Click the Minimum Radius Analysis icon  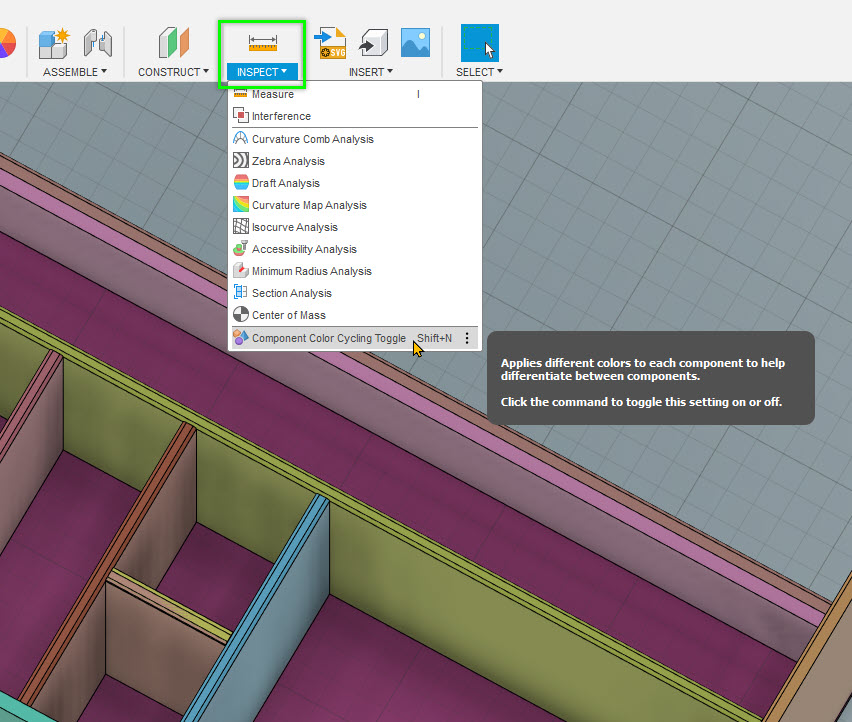(x=241, y=270)
